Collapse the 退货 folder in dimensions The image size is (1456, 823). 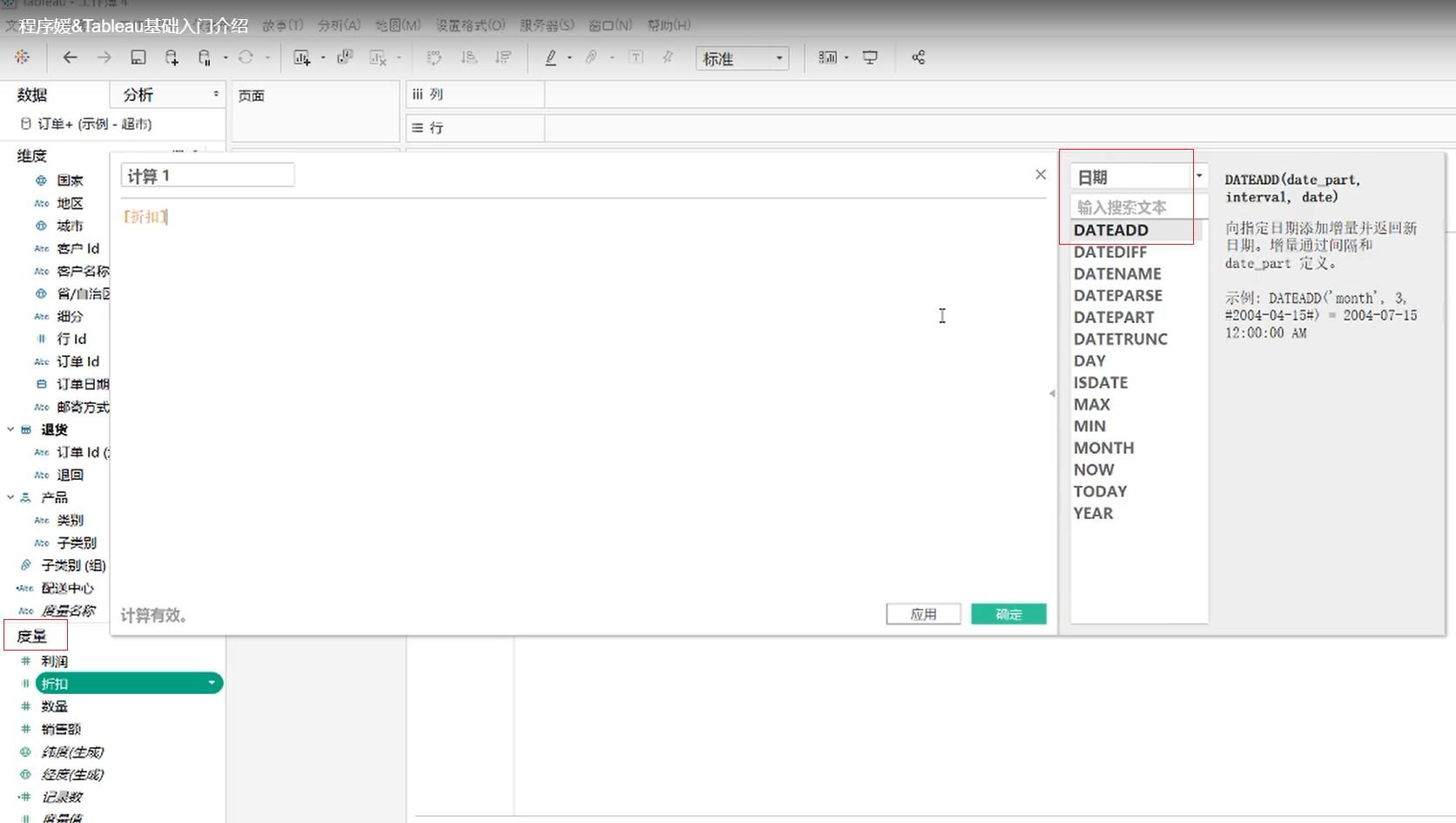tap(10, 429)
